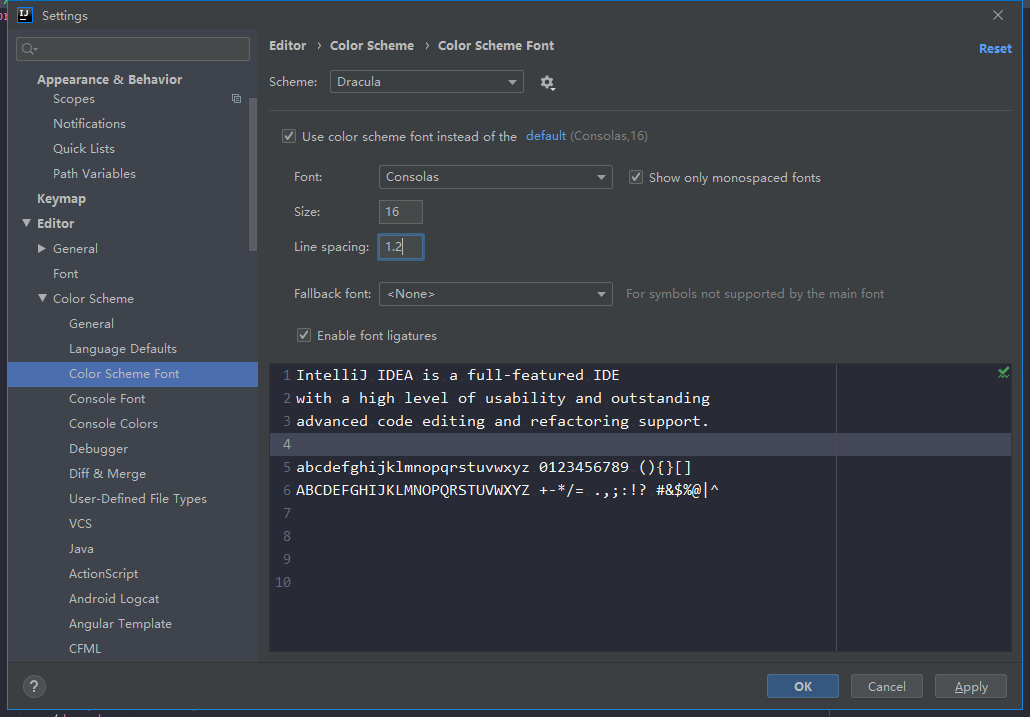
Task: Open the Fallback font dropdown
Action: tap(495, 294)
